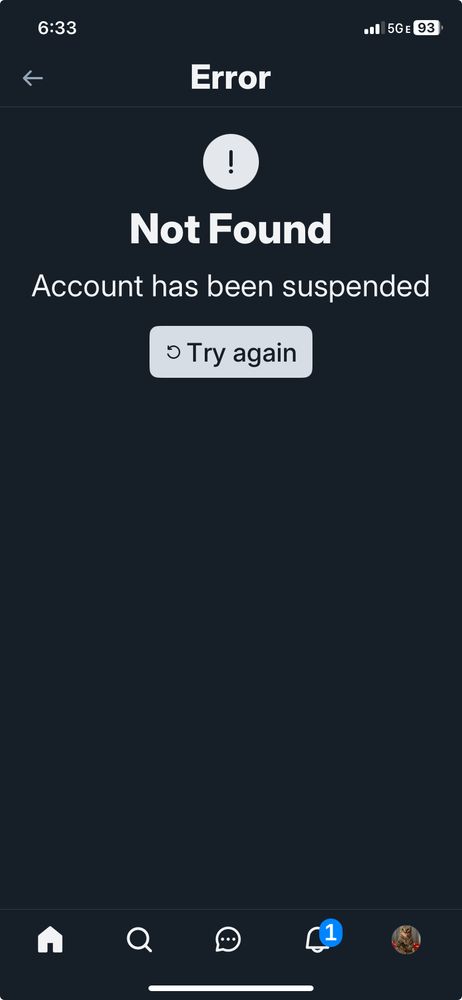The image size is (462, 1000).
Task: Tap the Error page title
Action: tap(231, 78)
